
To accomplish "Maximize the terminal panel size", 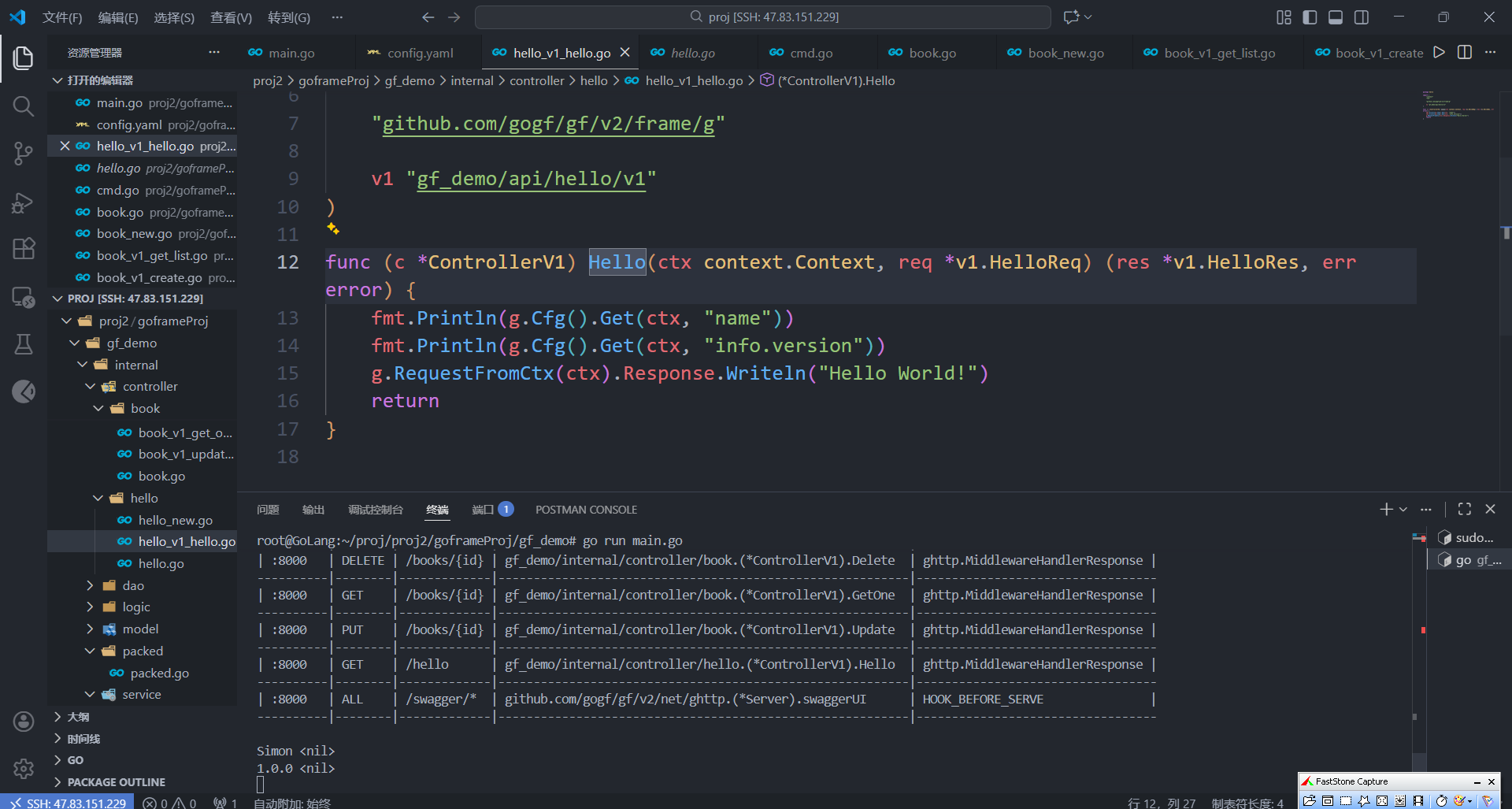I will pyautogui.click(x=1465, y=510).
